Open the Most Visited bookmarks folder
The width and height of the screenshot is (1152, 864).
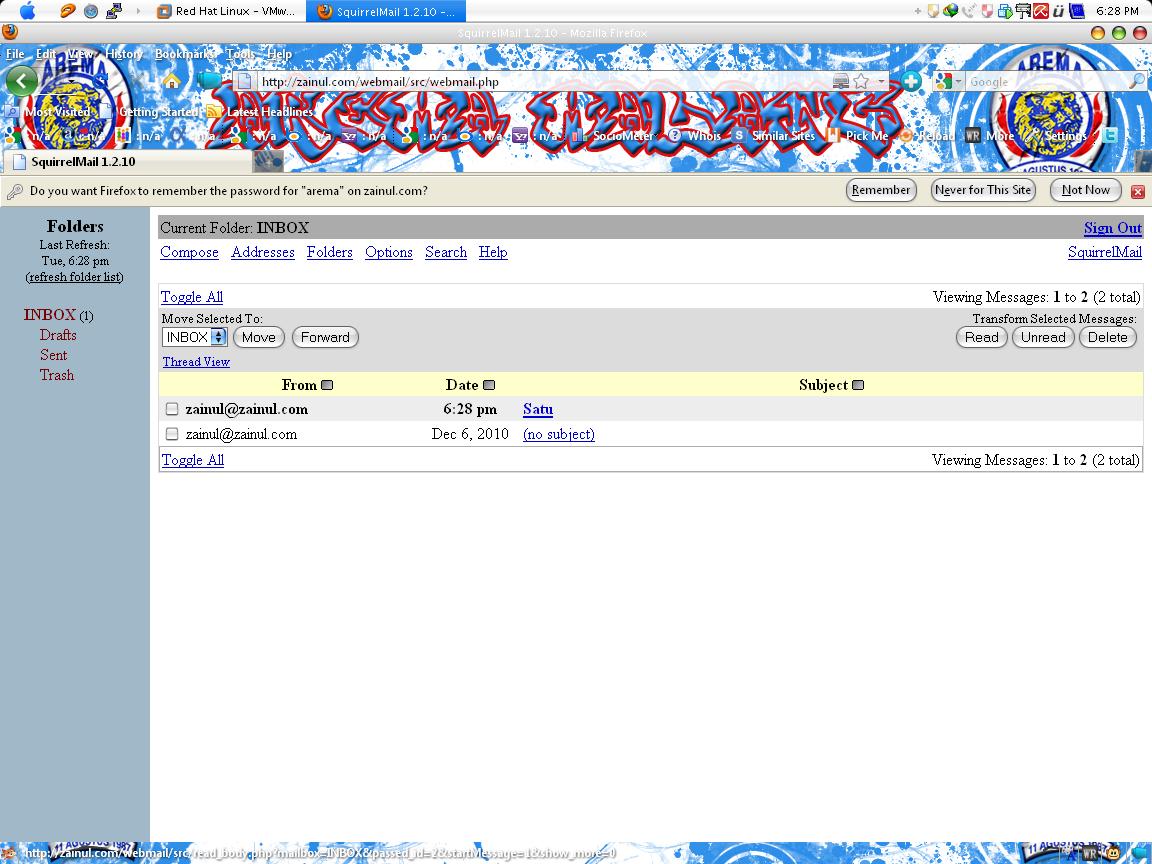pyautogui.click(x=48, y=112)
